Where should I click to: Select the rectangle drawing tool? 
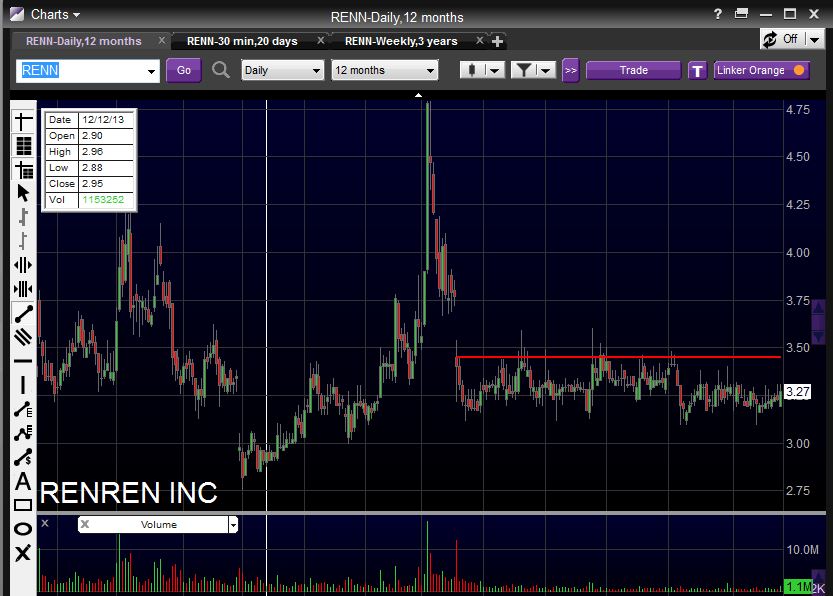pyautogui.click(x=23, y=505)
